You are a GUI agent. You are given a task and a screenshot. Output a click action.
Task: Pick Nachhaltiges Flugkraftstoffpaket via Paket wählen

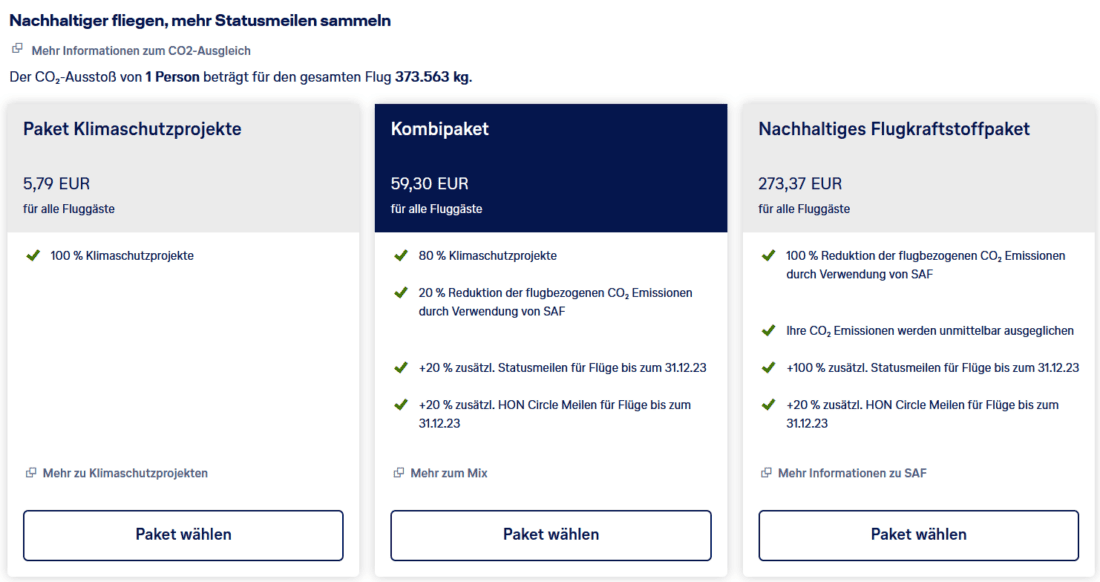[x=918, y=535]
